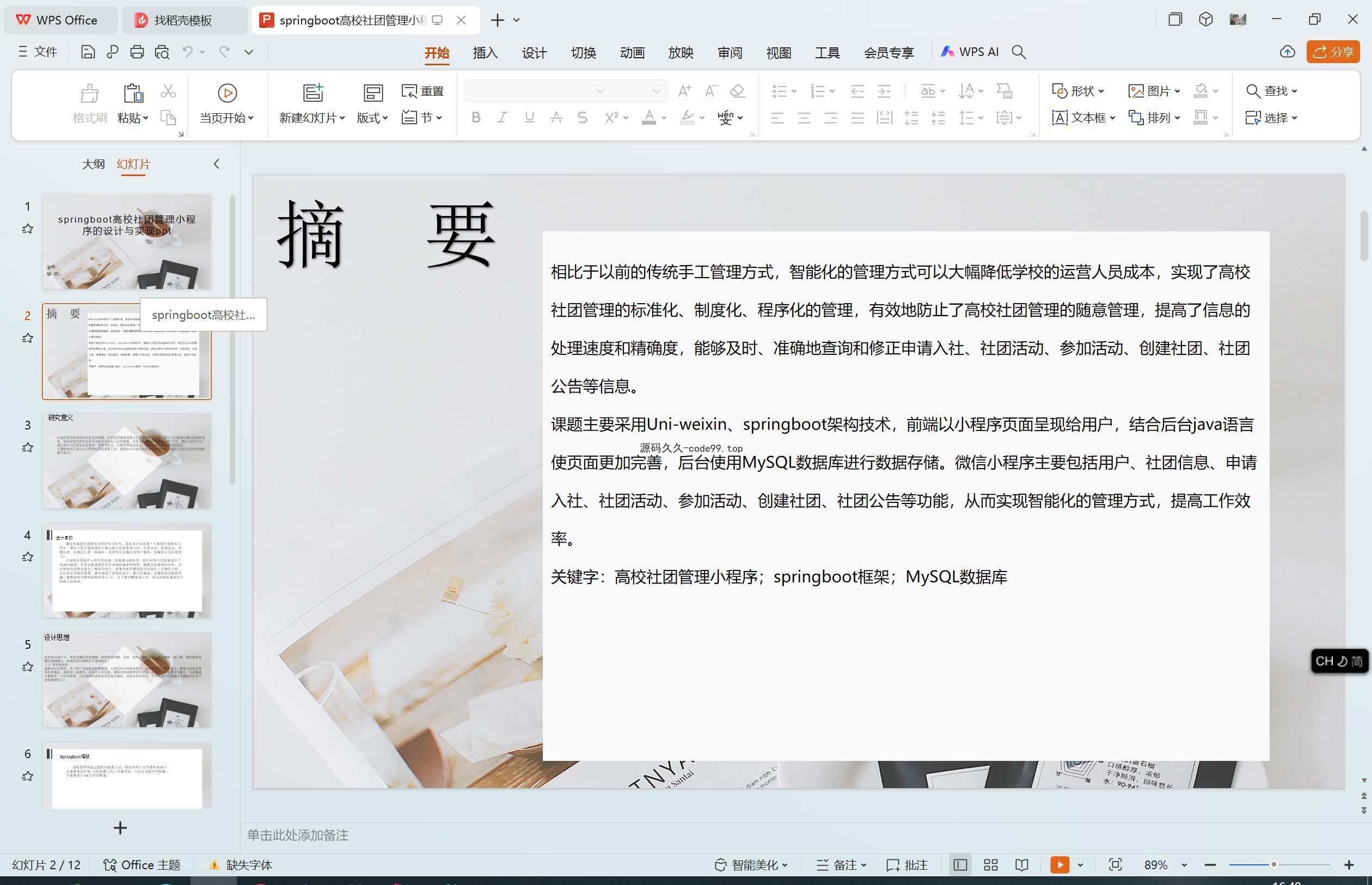This screenshot has width=1372, height=885.
Task: Switch to slide sorter view icon
Action: click(990, 865)
